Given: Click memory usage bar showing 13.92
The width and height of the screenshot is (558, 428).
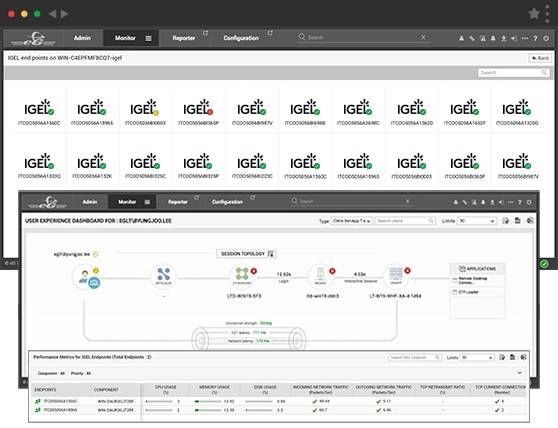Looking at the screenshot, I should click(x=208, y=401).
